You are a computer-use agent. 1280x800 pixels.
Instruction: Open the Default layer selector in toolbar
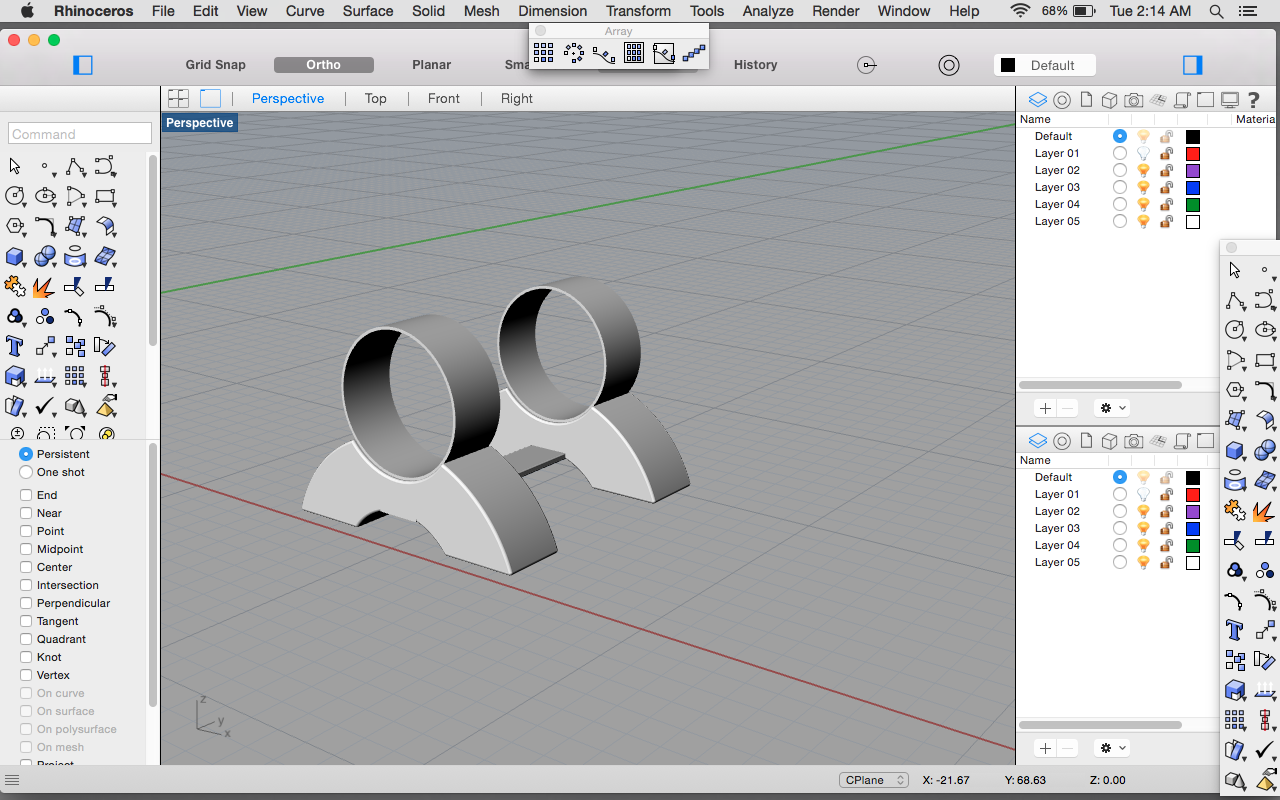[x=1044, y=65]
